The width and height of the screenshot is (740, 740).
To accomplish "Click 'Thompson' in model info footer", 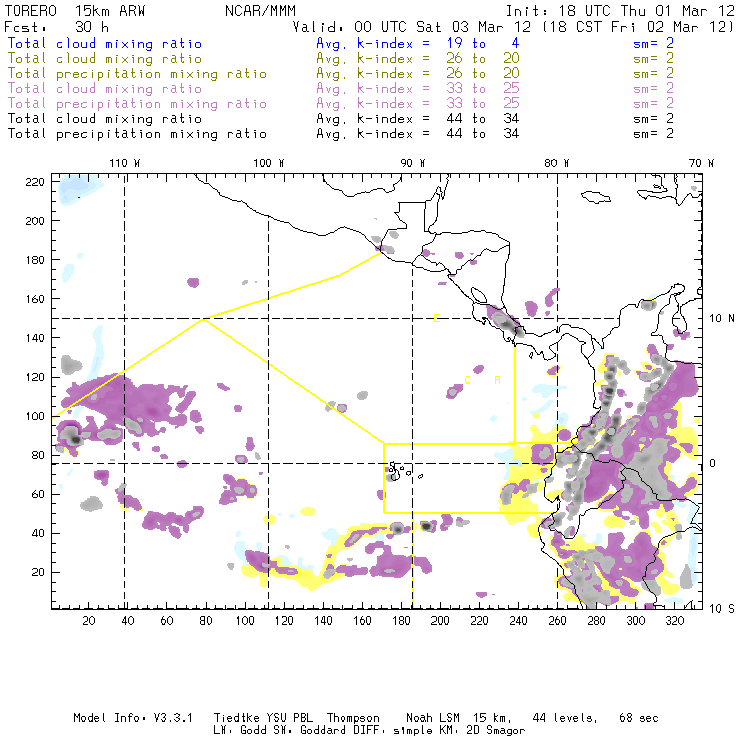I will click(353, 718).
